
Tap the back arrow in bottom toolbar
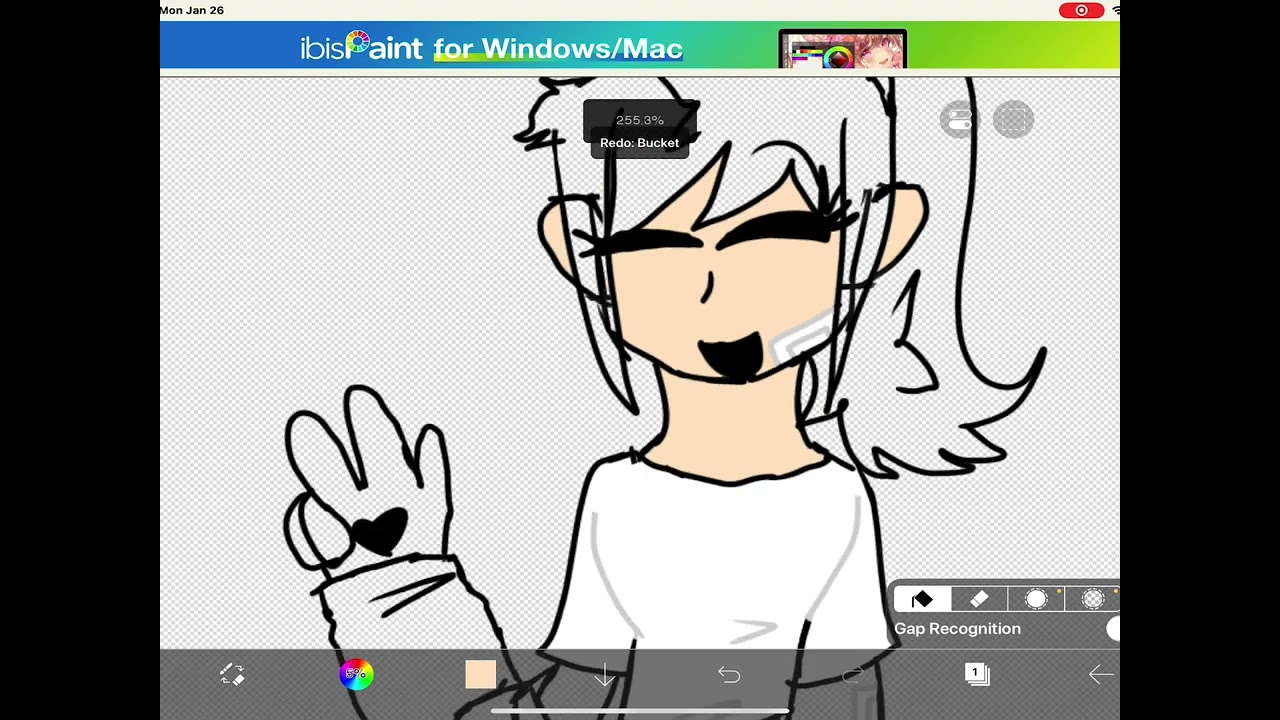pos(1101,675)
